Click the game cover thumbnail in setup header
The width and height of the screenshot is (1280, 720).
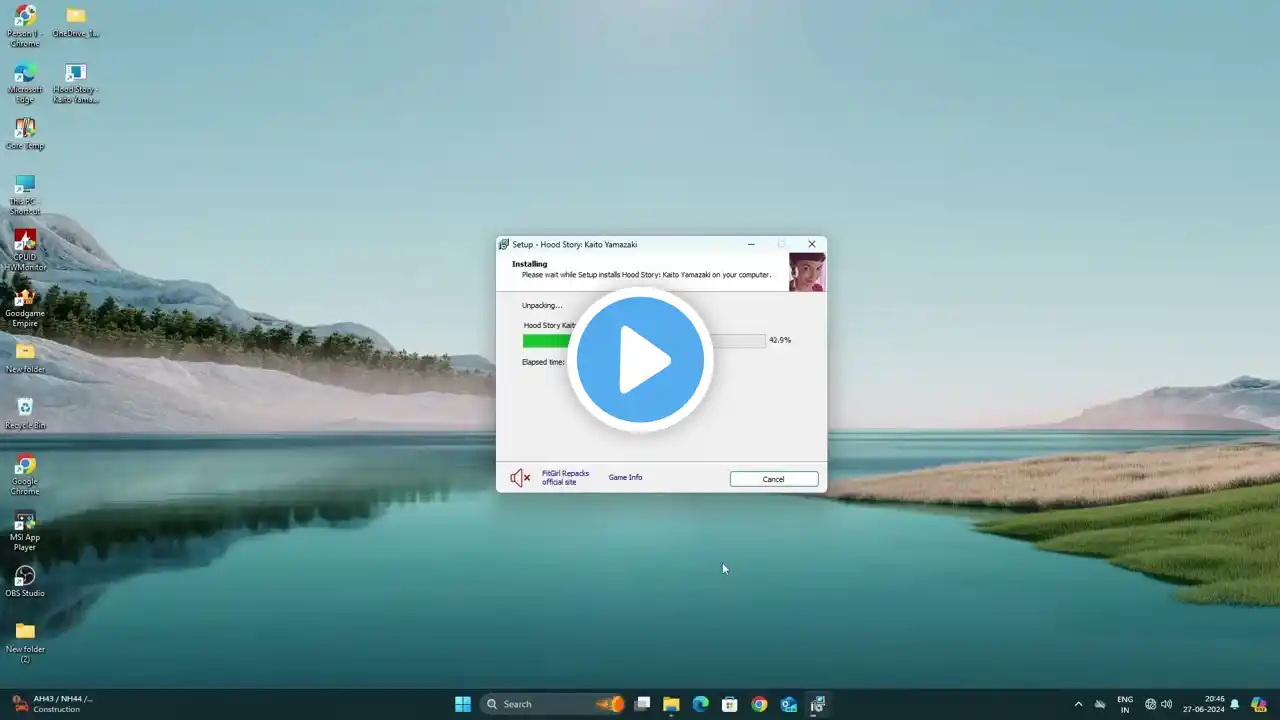click(807, 272)
